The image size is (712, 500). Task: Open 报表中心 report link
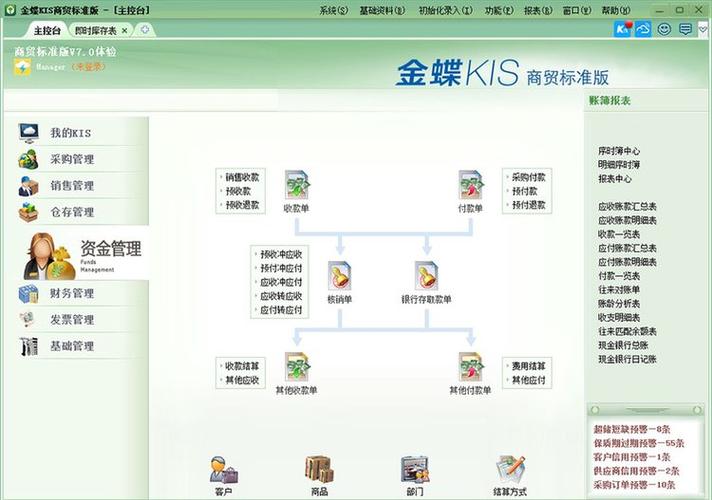tap(615, 178)
